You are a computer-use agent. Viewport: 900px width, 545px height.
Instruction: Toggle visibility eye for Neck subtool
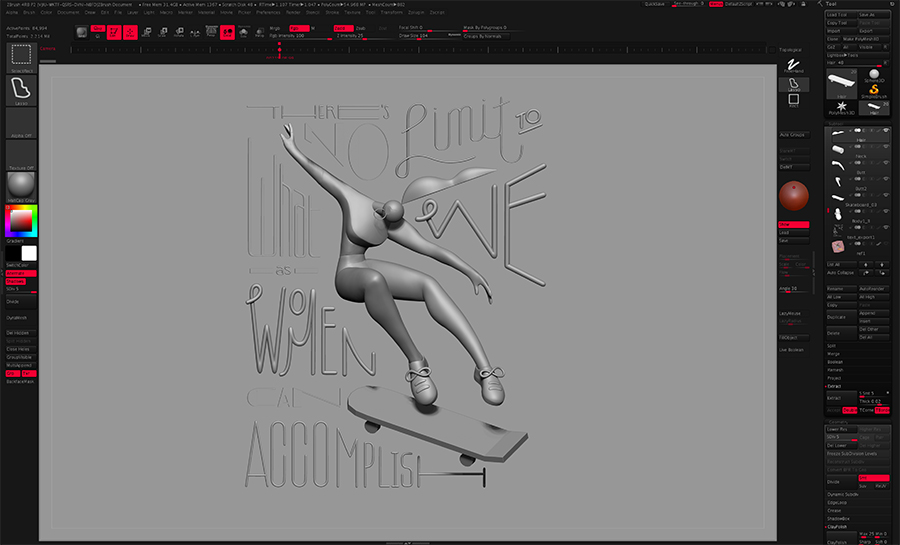[886, 147]
